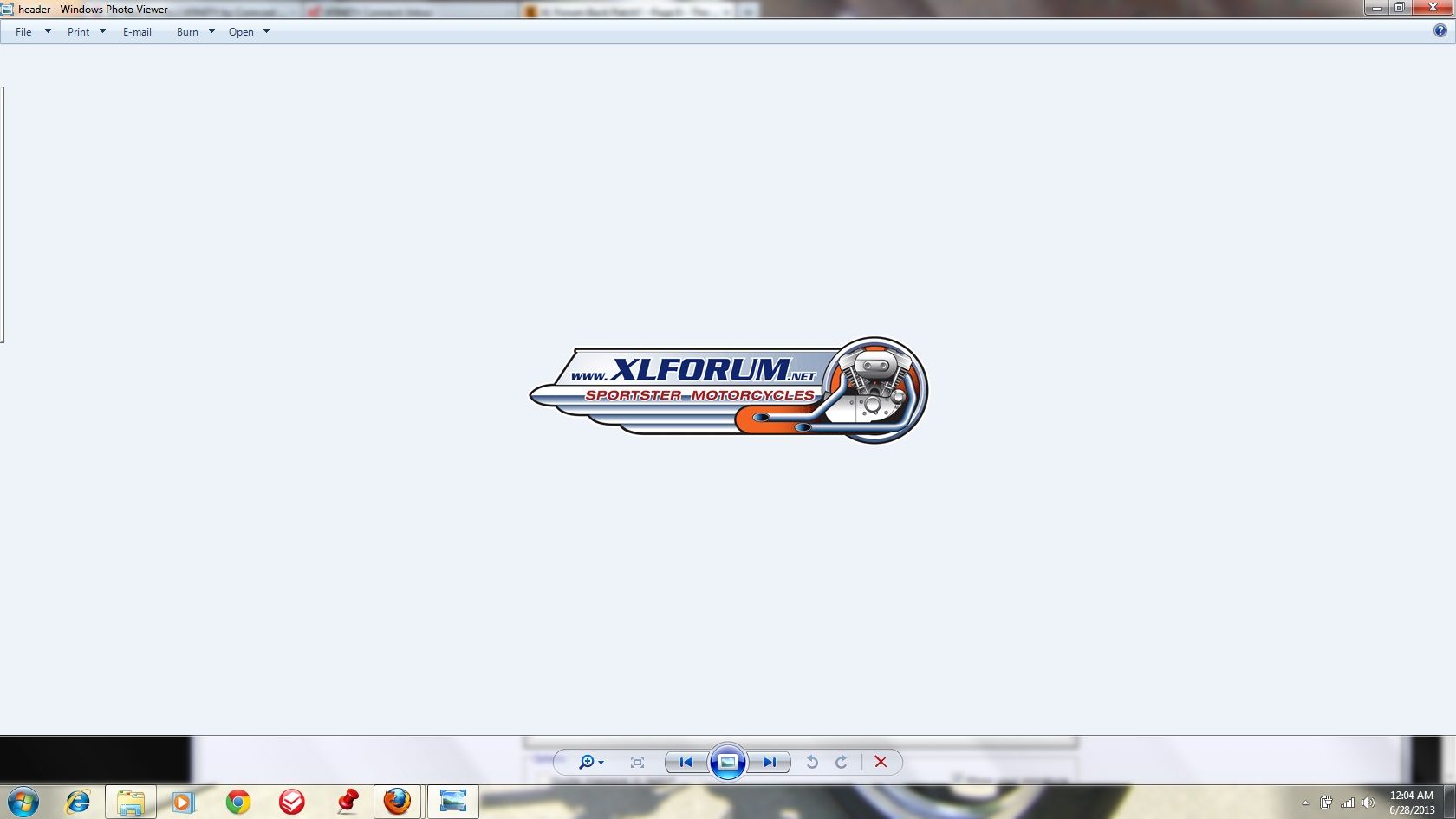1456x819 pixels.
Task: Open the File menu
Action: [x=23, y=32]
